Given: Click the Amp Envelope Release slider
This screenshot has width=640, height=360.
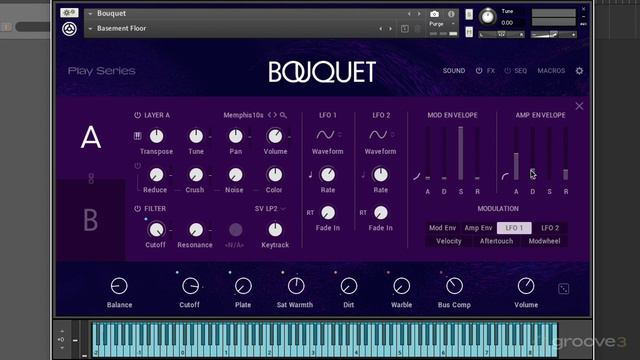Looking at the screenshot, I should click(566, 154).
